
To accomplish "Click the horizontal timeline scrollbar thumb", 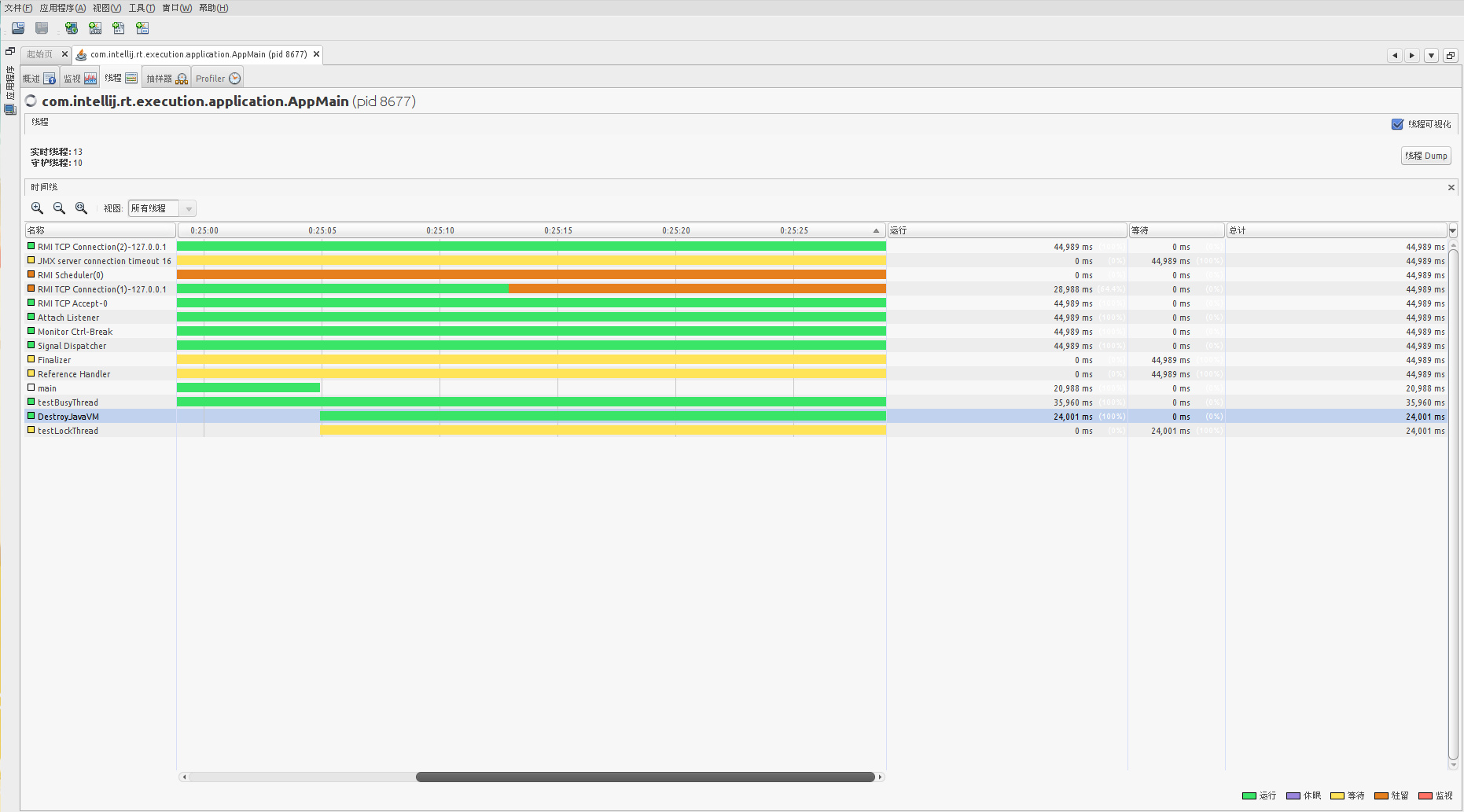I will pyautogui.click(x=645, y=777).
